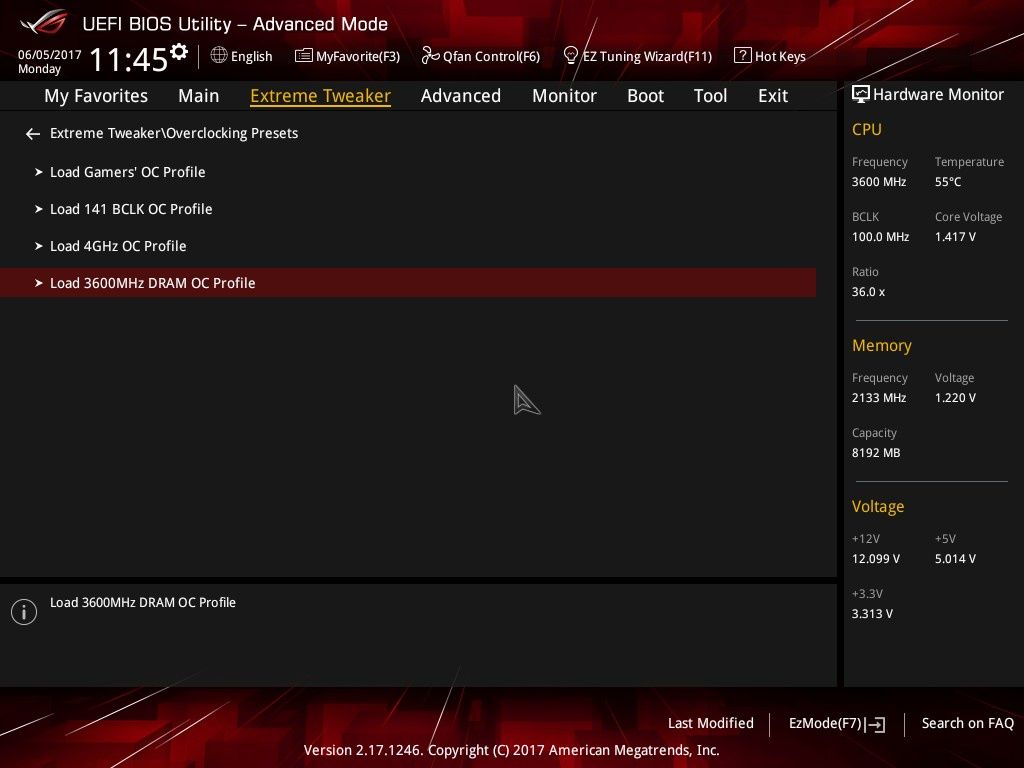Click memory capacity 8192 MB
Screen dimensions: 1024x768
pyautogui.click(x=876, y=453)
